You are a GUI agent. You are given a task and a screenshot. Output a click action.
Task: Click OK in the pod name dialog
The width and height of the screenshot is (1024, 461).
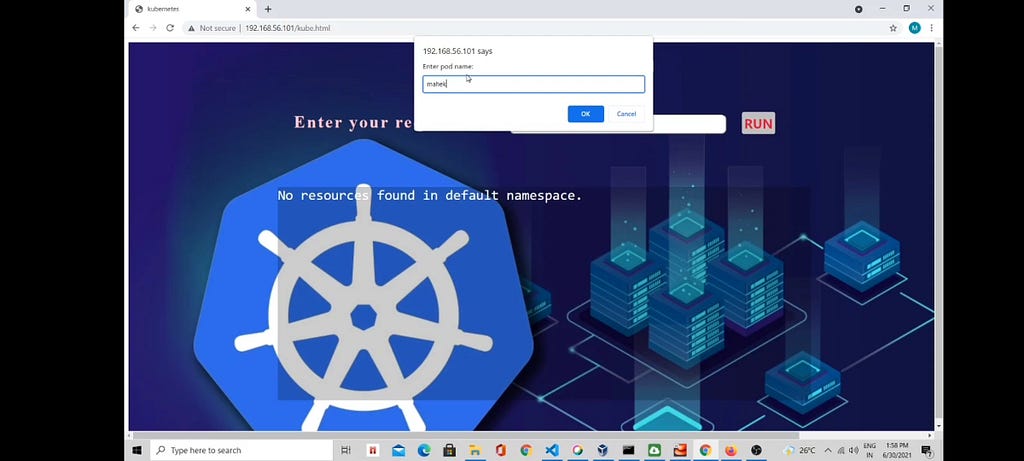point(585,114)
